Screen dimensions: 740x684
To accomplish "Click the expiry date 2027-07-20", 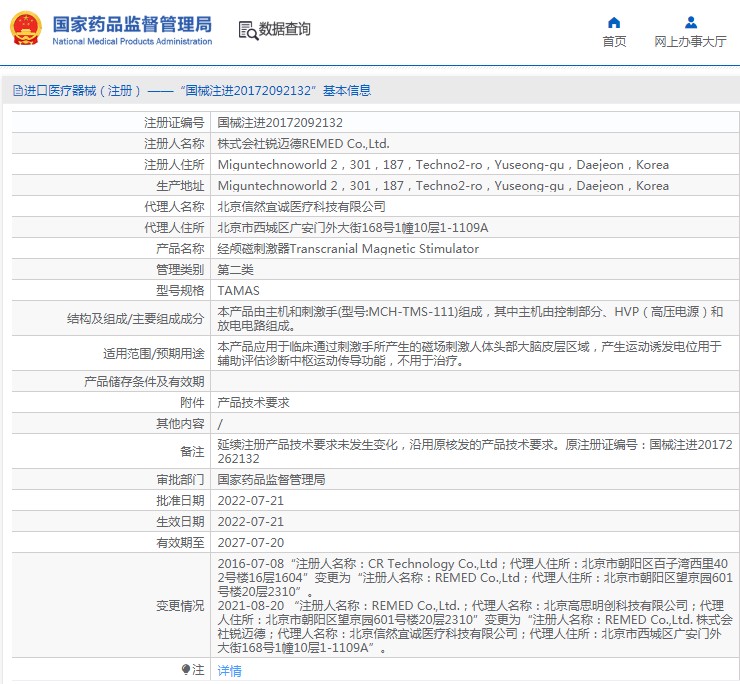I will [x=251, y=542].
